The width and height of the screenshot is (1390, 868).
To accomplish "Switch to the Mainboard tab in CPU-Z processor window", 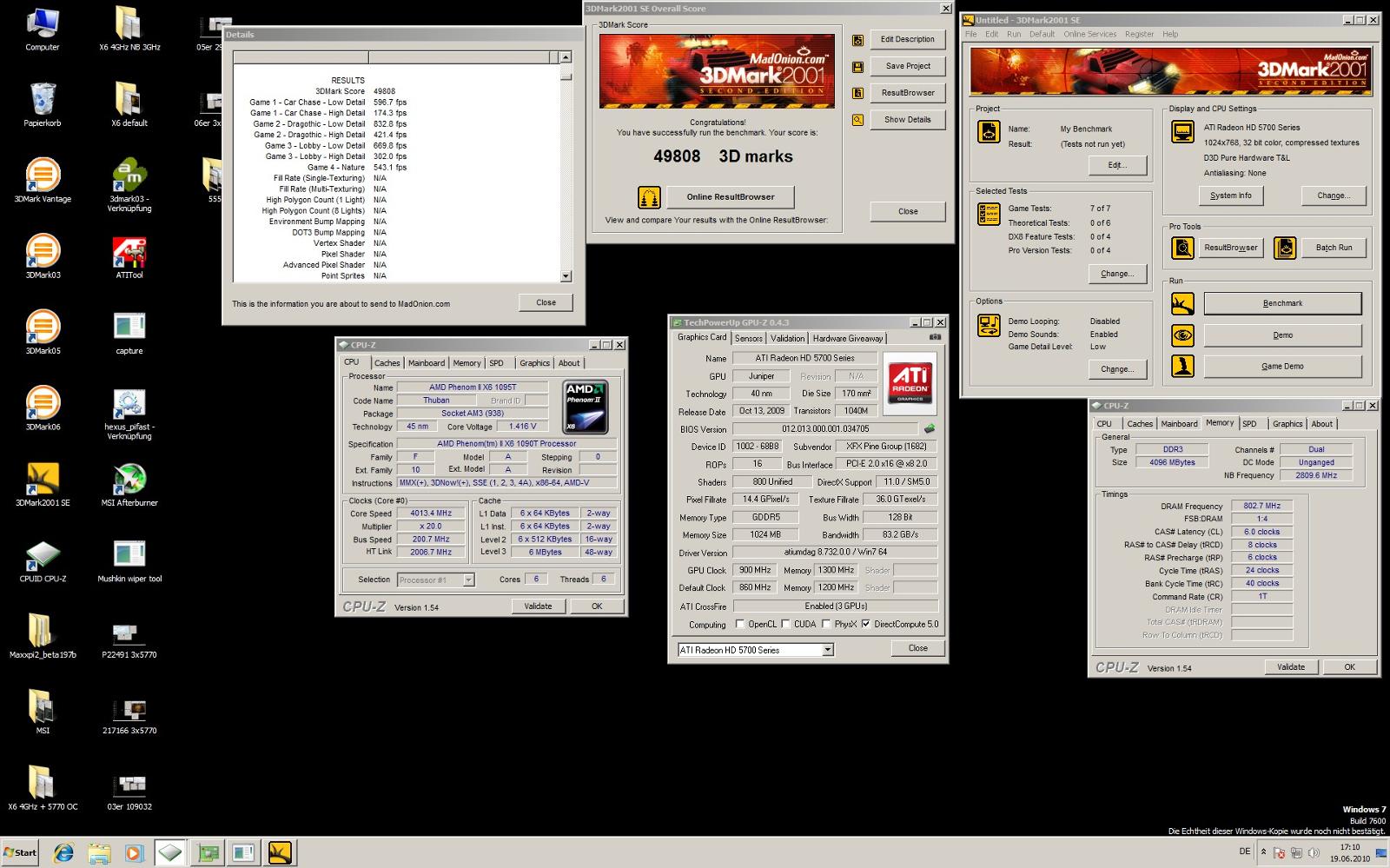I will point(427,363).
